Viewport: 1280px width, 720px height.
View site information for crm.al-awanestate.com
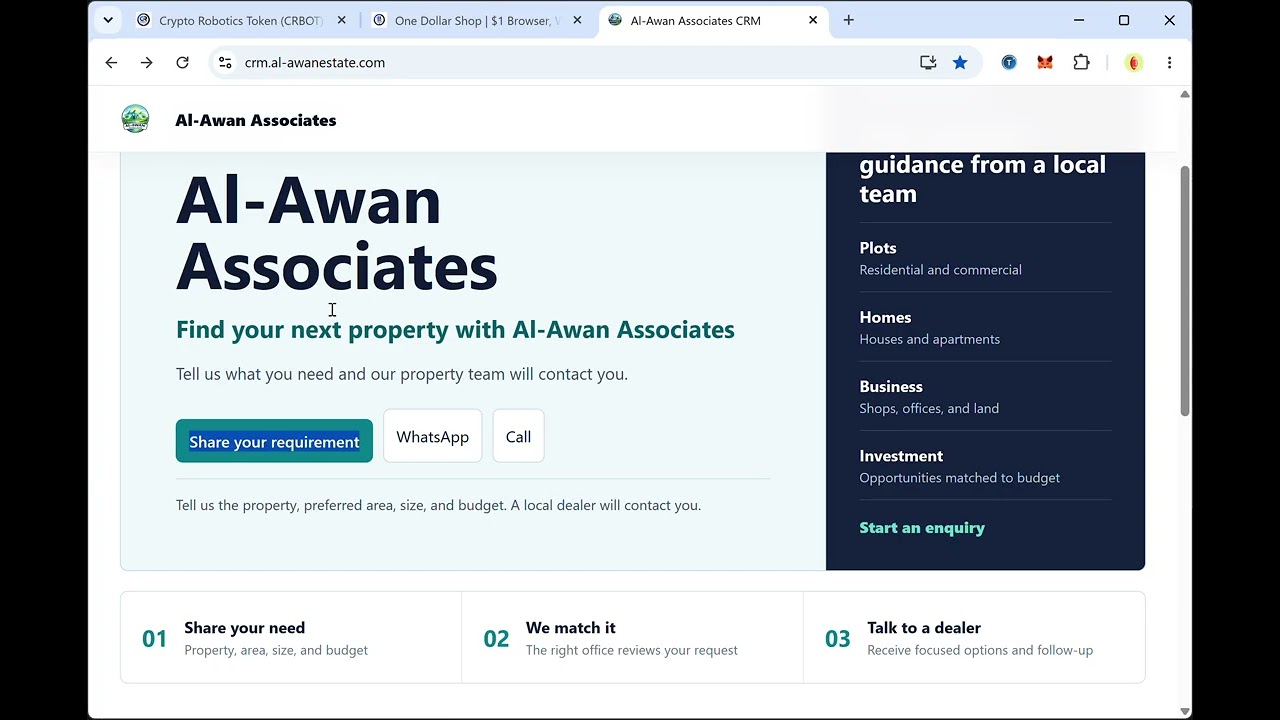point(225,62)
